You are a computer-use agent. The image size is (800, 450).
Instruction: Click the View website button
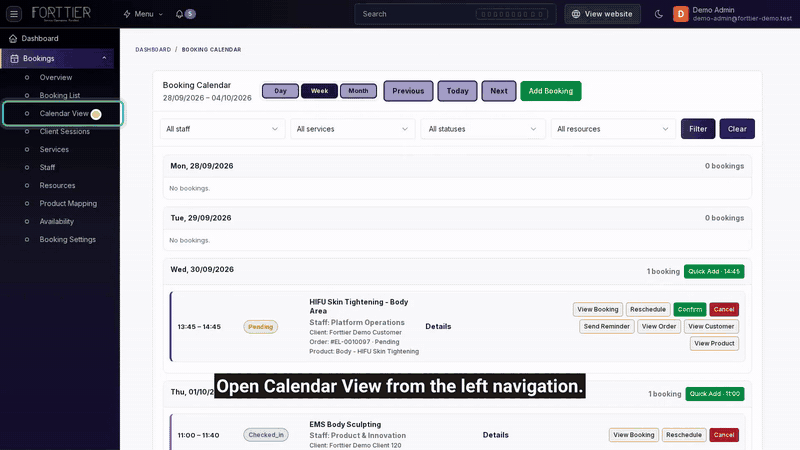602,14
